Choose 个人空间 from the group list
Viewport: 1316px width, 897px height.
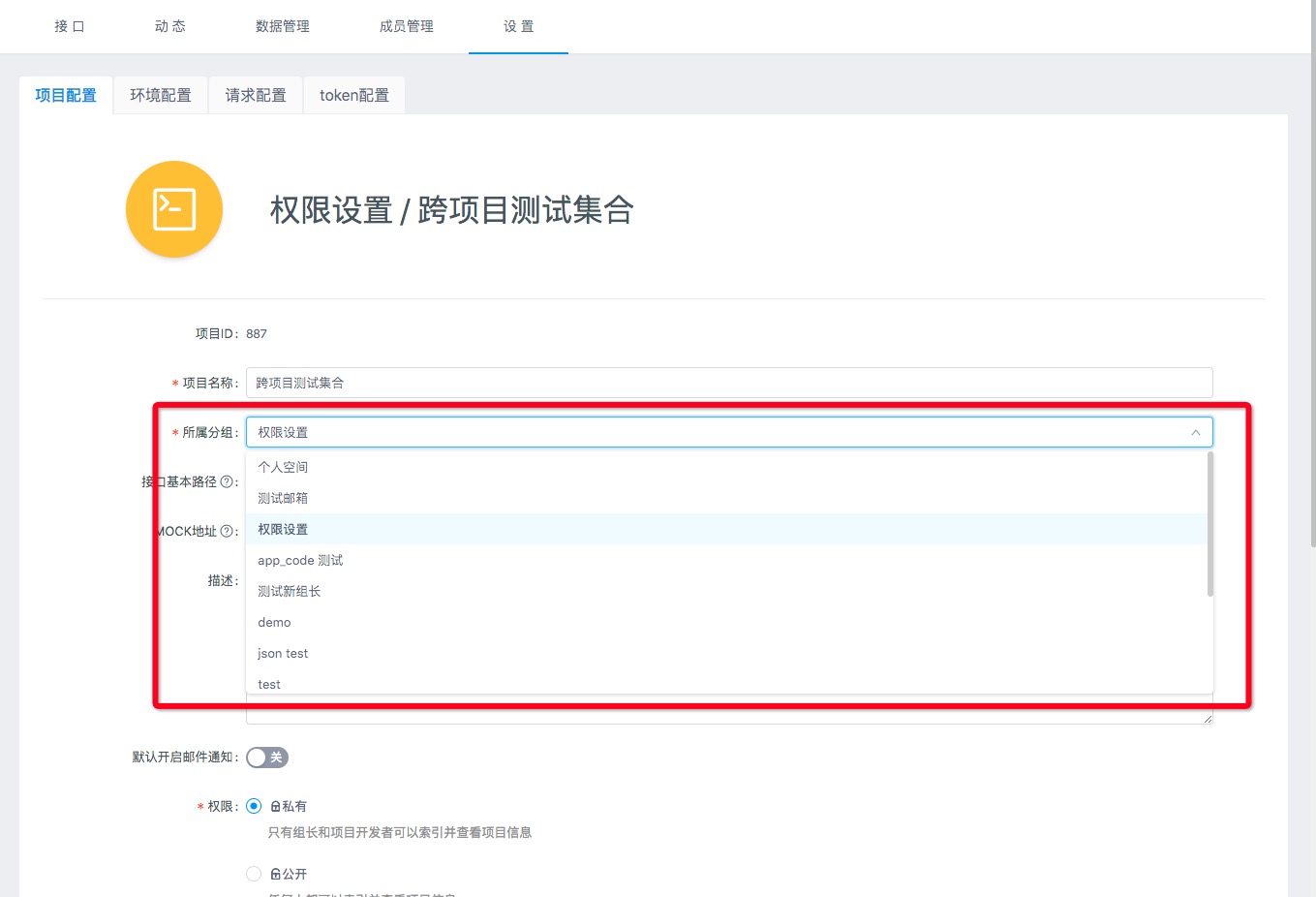tap(283, 467)
